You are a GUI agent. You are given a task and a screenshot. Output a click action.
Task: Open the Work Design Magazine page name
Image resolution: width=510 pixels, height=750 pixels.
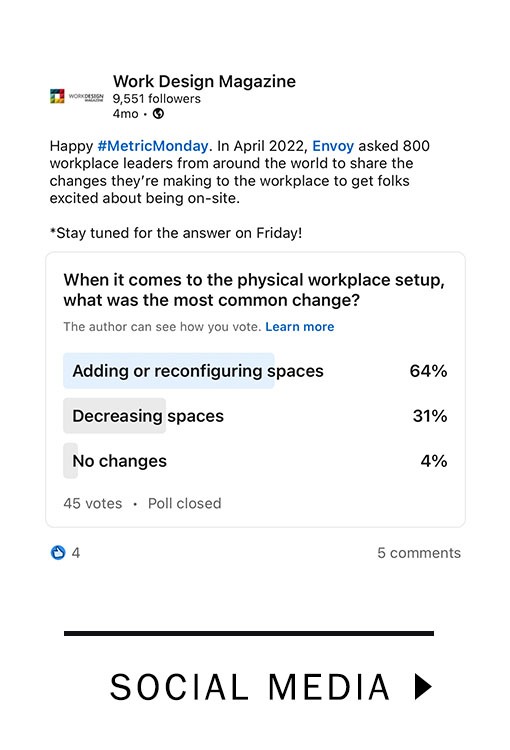coord(204,81)
